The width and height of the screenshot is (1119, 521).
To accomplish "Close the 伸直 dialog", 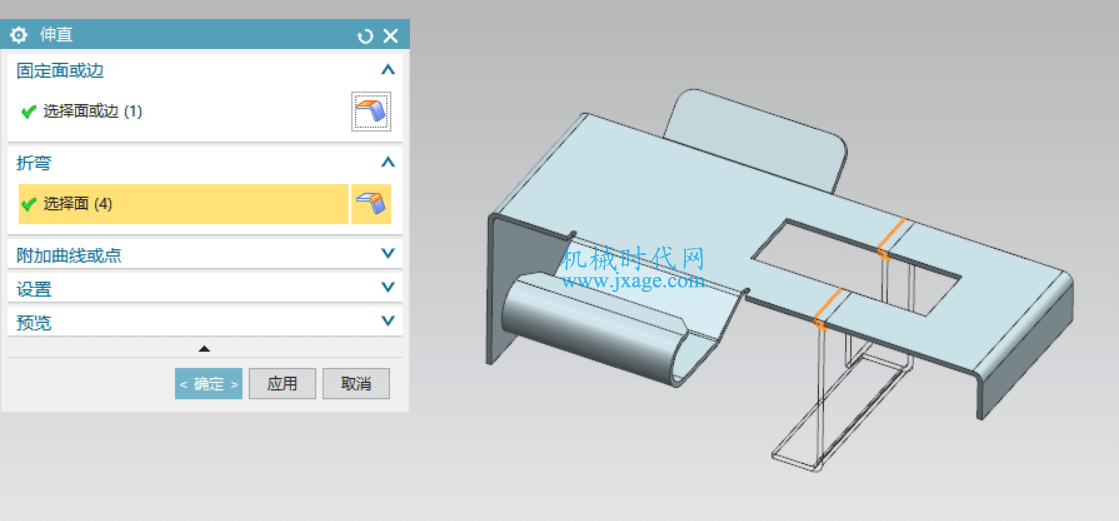I will pyautogui.click(x=390, y=36).
